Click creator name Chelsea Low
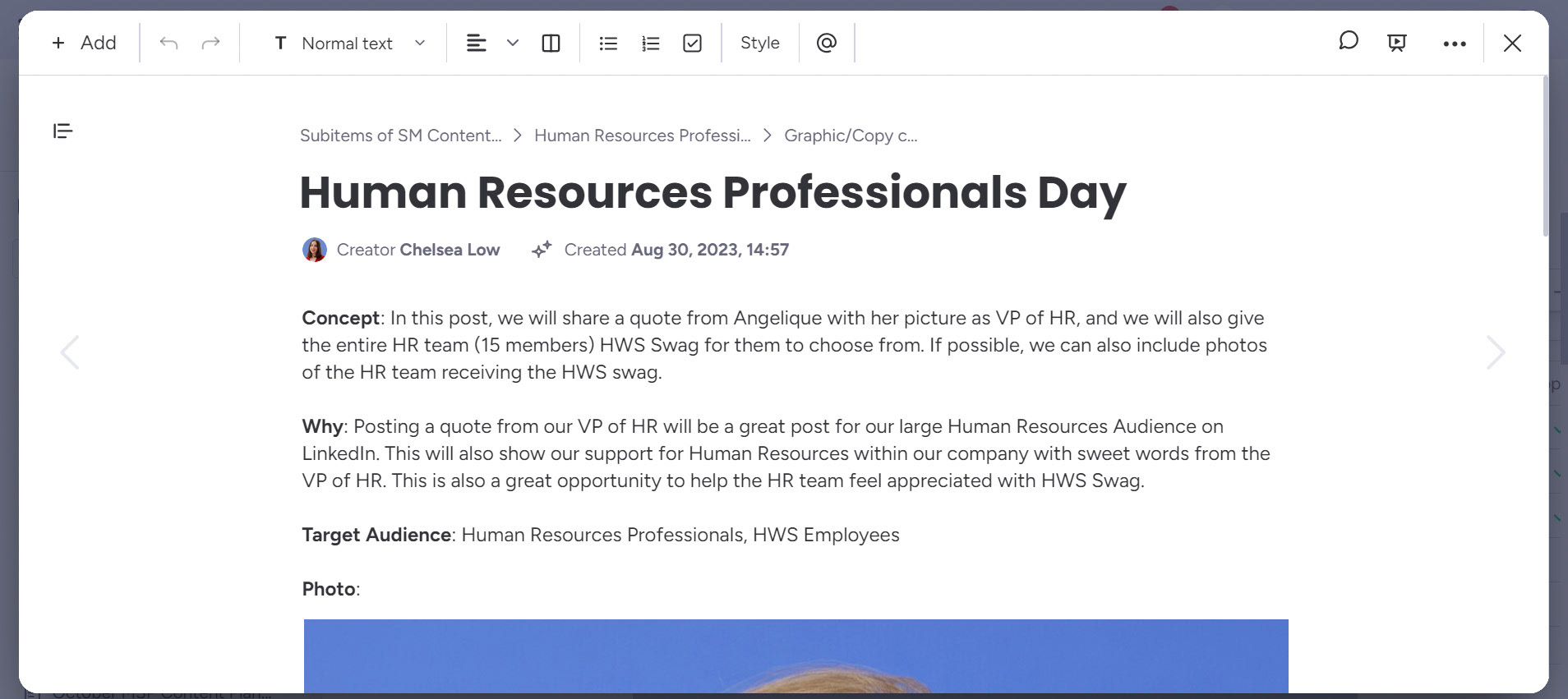 [x=450, y=250]
